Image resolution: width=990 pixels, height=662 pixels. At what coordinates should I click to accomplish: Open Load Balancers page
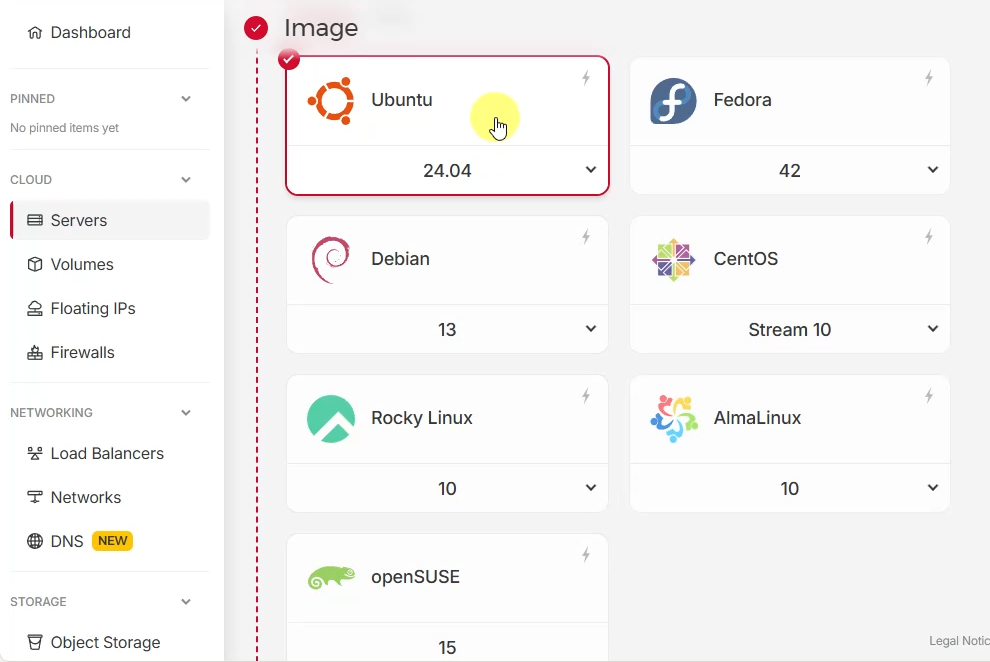(x=107, y=453)
